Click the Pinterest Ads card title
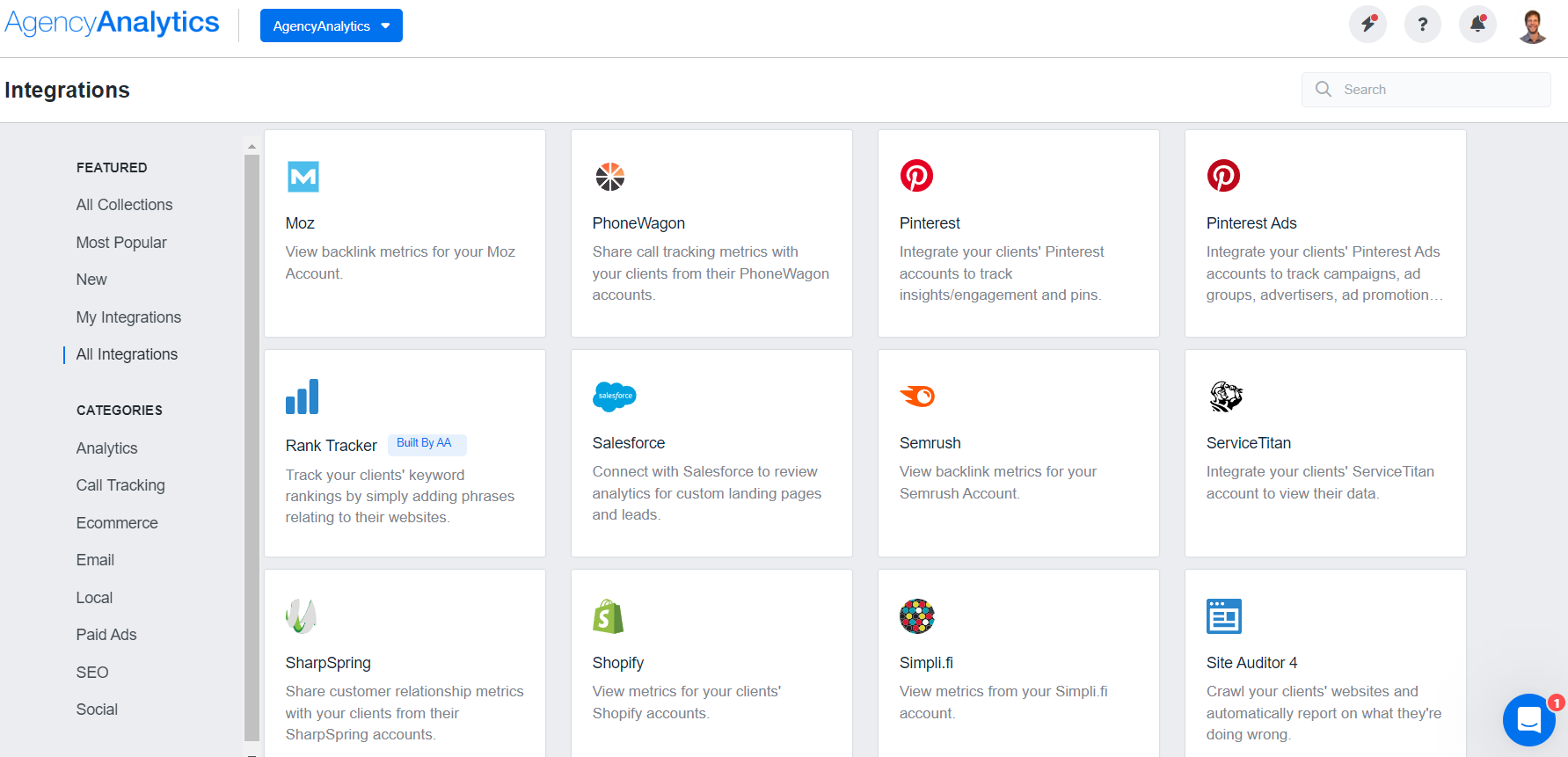Viewport: 1568px width, 757px height. (1251, 223)
